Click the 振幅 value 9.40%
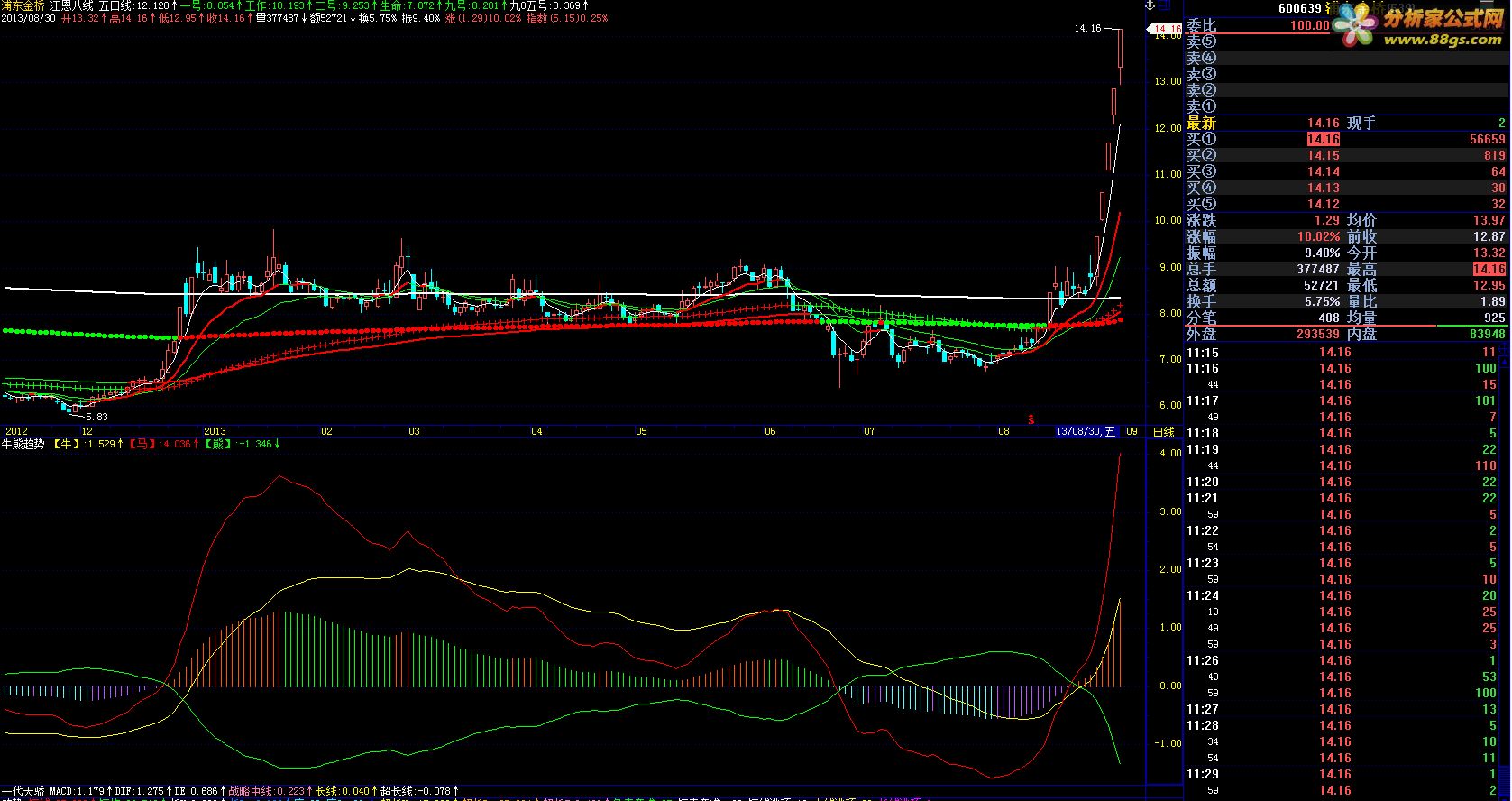Image resolution: width=1512 pixels, height=801 pixels. (x=1323, y=253)
